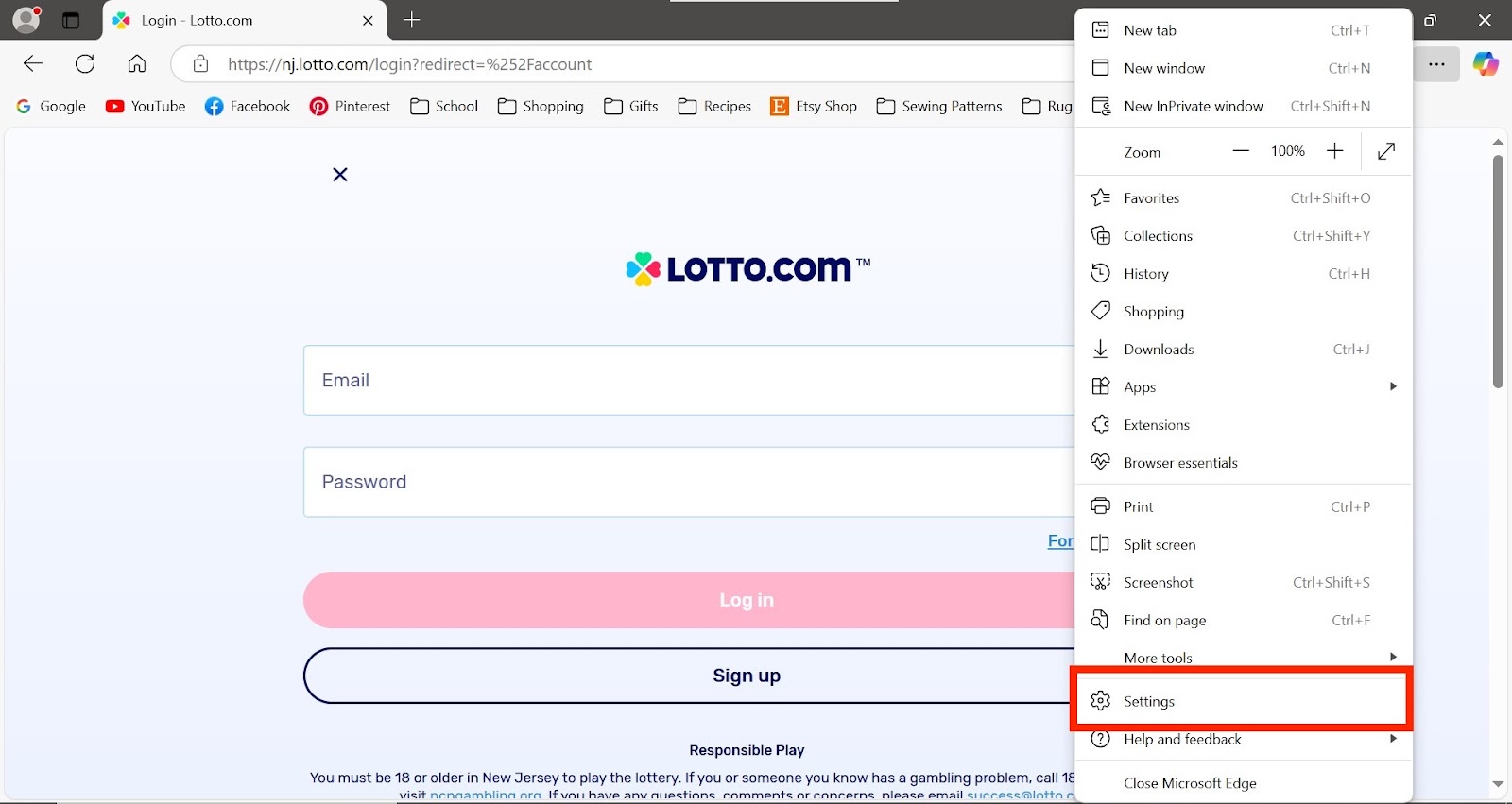Enter full screen from Zoom row
Screen dimensions: 1512x804
pos(1386,151)
